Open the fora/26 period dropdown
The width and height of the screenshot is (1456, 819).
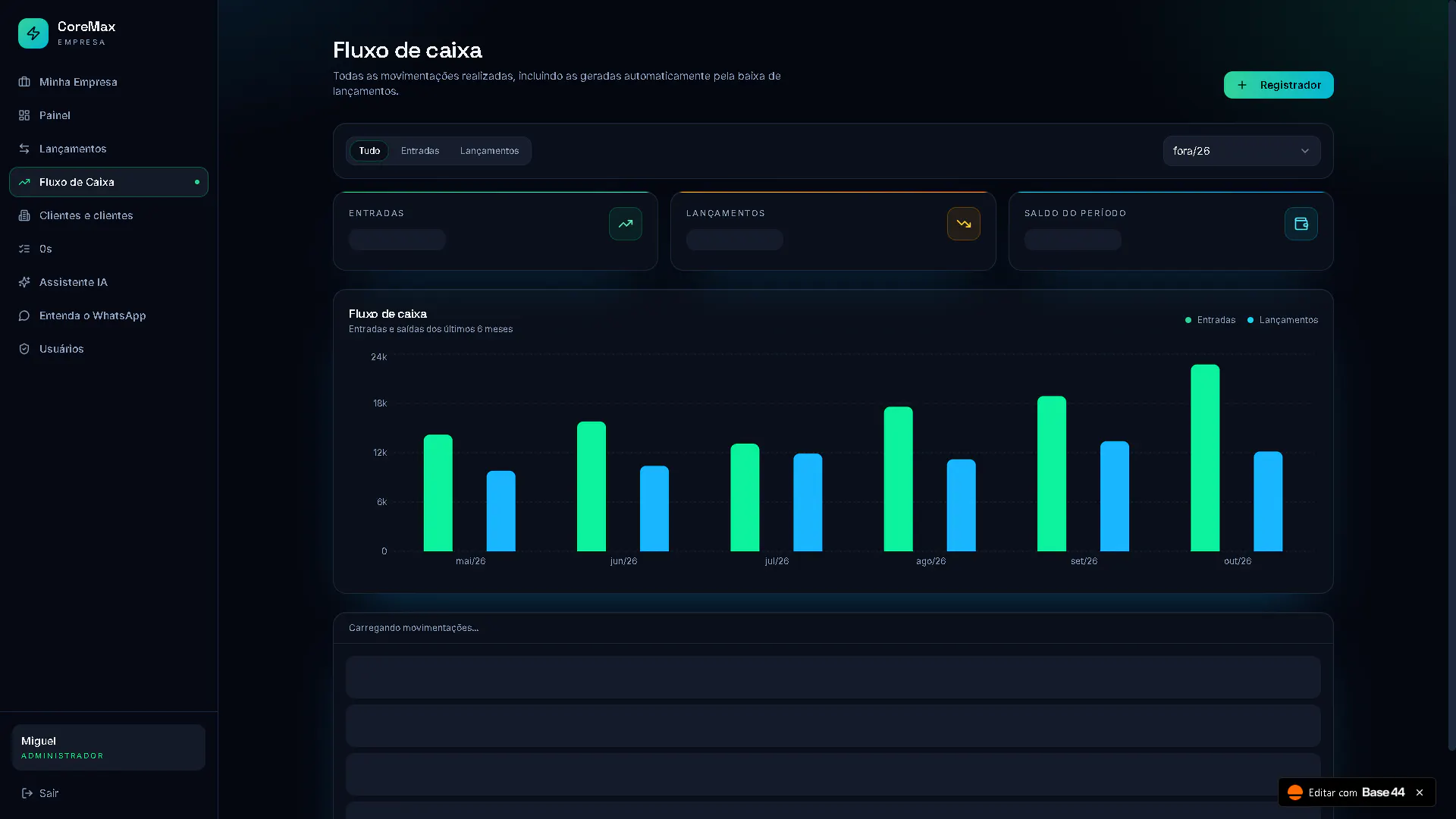[1241, 151]
